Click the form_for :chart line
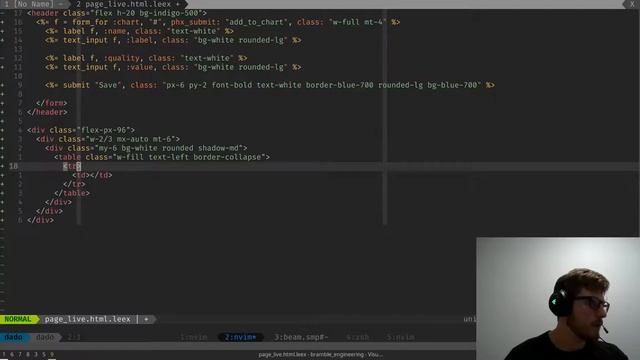The height and width of the screenshot is (360, 640). point(218,22)
